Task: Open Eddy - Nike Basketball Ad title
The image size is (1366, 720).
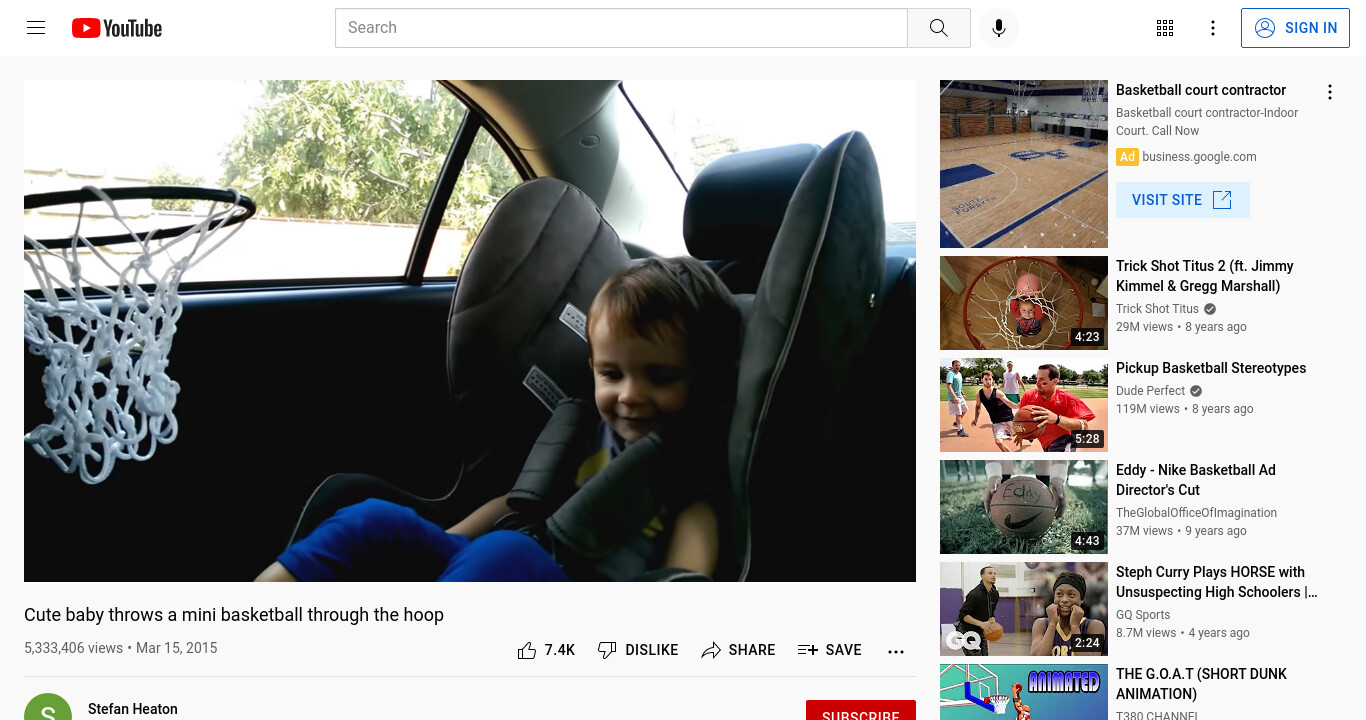Action: 1196,480
